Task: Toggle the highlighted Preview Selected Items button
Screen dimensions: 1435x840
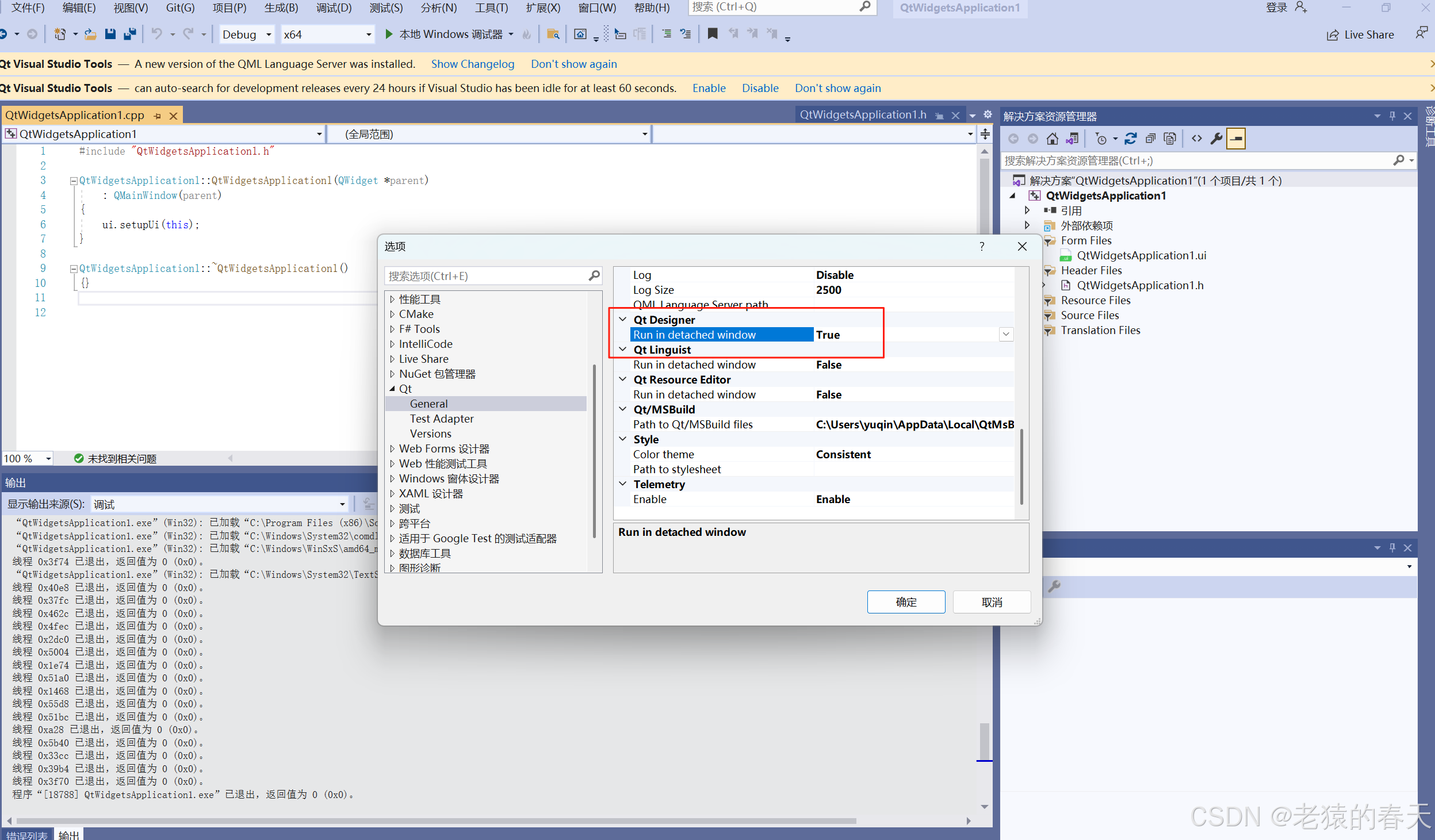Action: 1236,139
